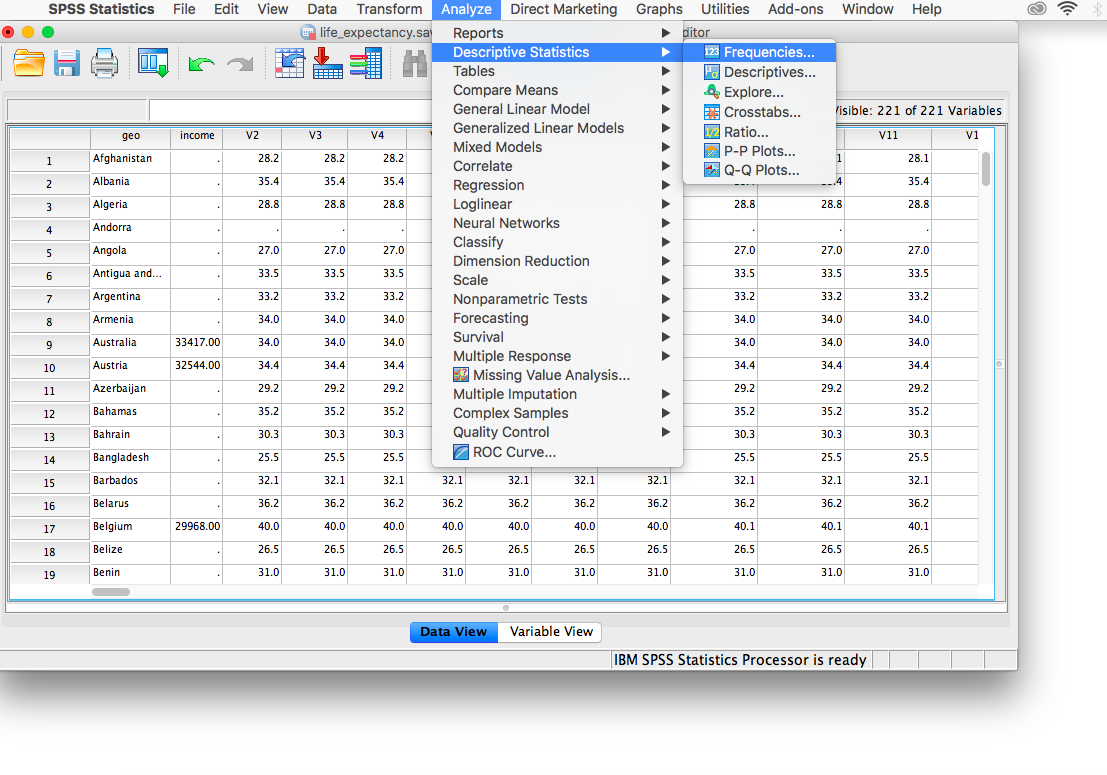Select Ratio in the submenu
1107x775 pixels.
[x=760, y=132]
